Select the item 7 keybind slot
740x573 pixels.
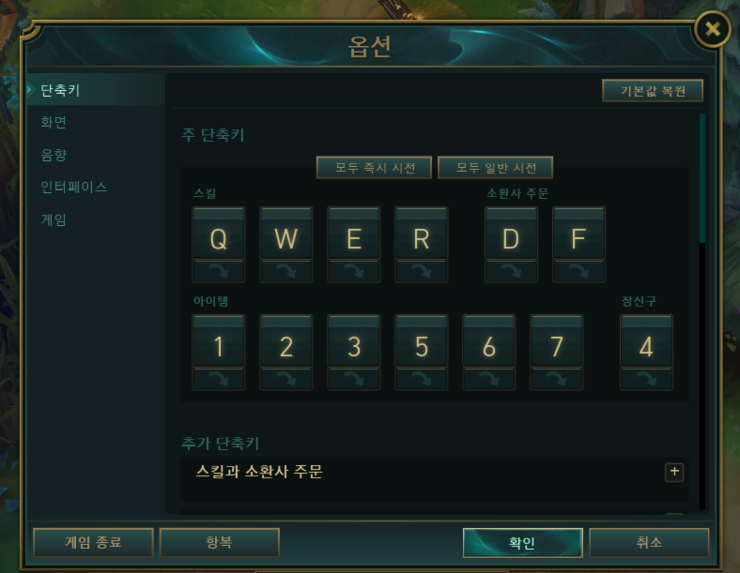pos(556,341)
